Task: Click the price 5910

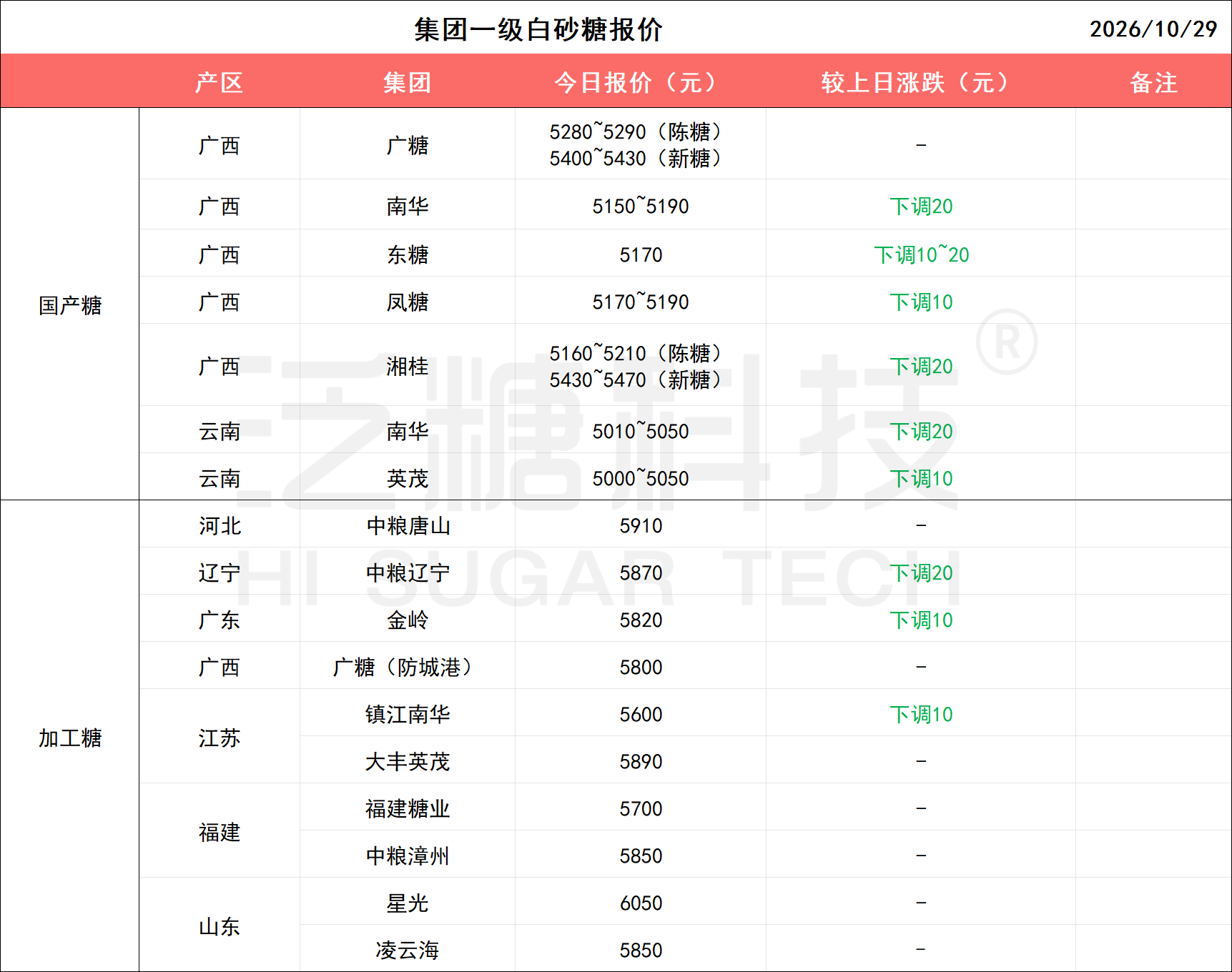Action: tap(641, 525)
